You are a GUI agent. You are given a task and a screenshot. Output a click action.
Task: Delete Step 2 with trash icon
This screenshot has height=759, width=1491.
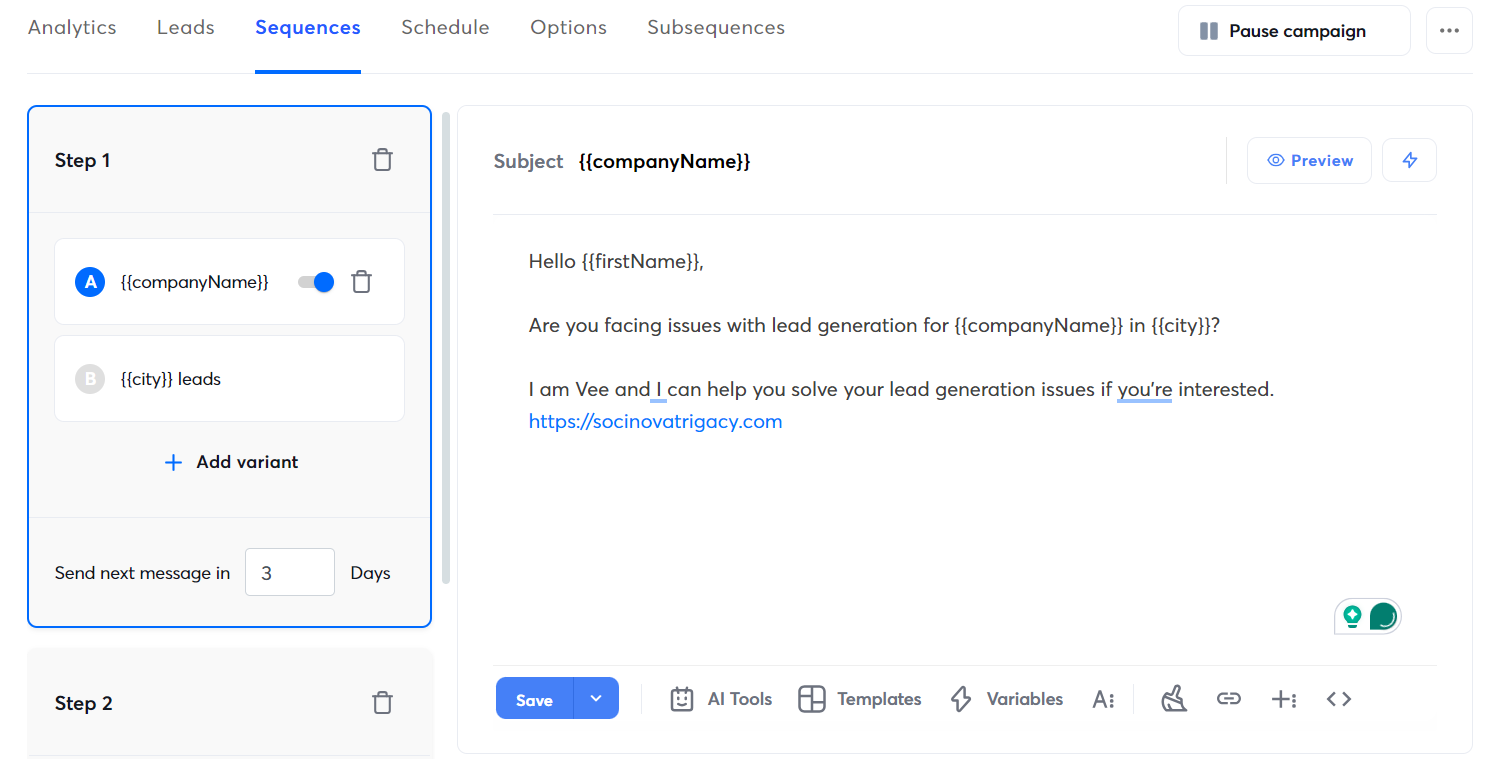click(x=382, y=703)
